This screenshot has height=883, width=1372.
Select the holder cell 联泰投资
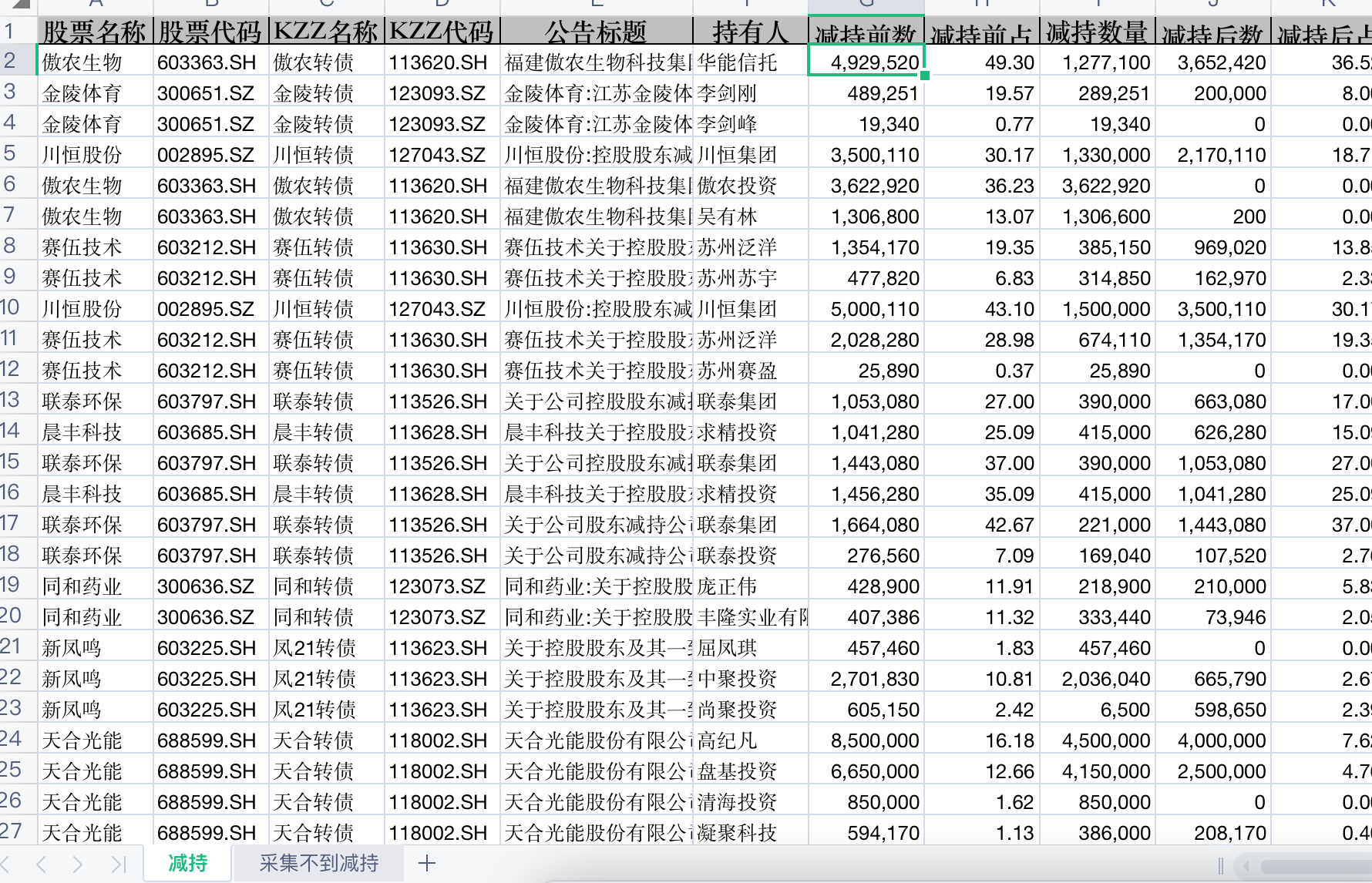pos(750,555)
